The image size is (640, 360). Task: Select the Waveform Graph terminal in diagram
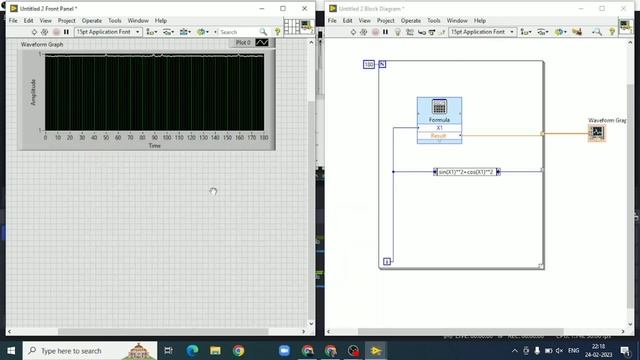tap(597, 133)
